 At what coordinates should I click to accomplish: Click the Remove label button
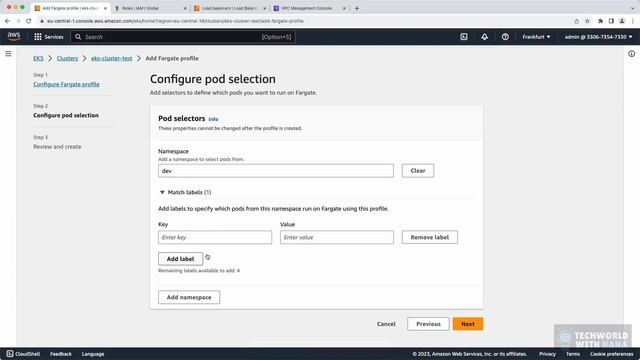coord(429,237)
